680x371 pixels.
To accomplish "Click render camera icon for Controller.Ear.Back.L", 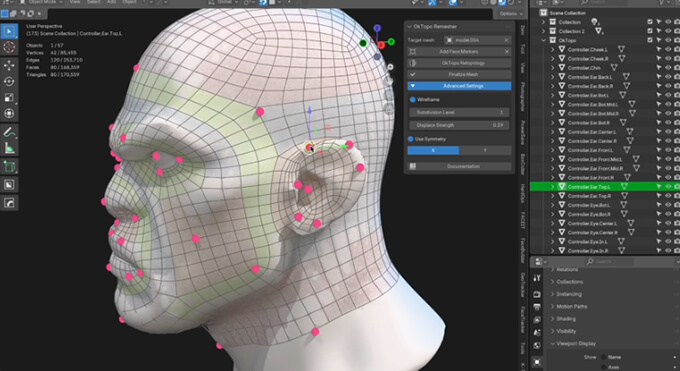I will click(x=677, y=77).
